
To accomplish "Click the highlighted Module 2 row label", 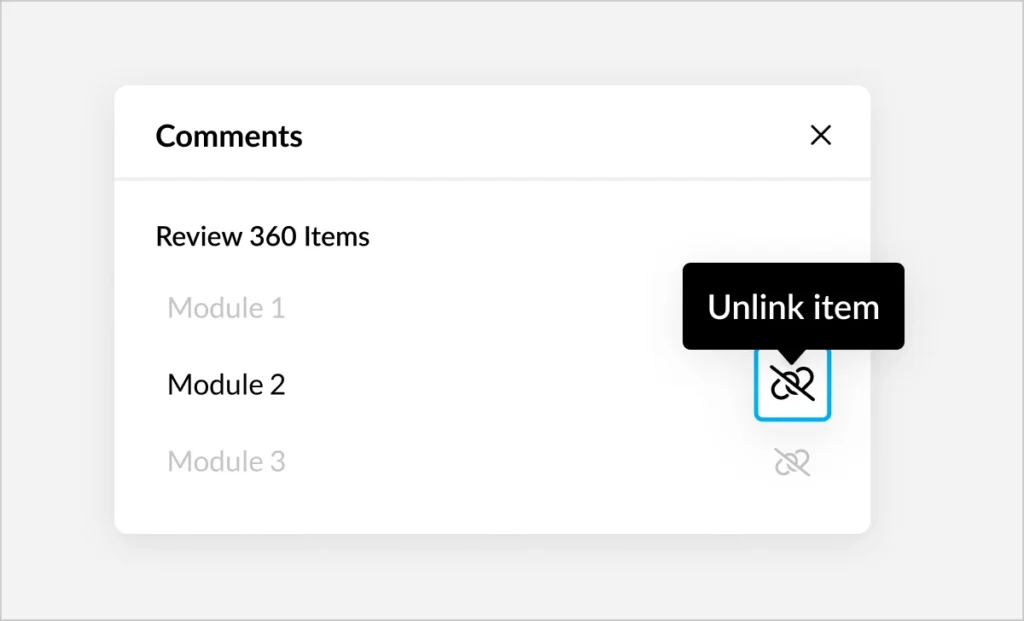I will pyautogui.click(x=226, y=384).
